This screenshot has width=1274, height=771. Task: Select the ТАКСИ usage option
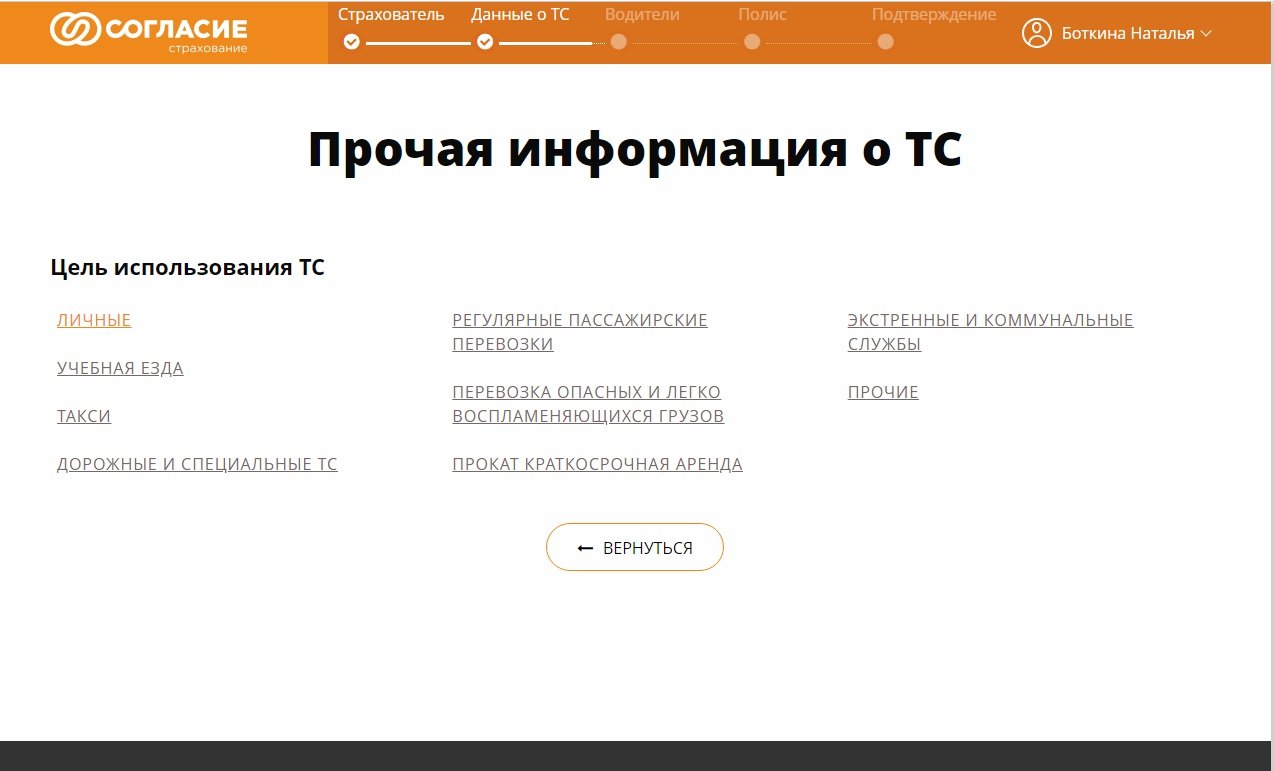tap(84, 417)
